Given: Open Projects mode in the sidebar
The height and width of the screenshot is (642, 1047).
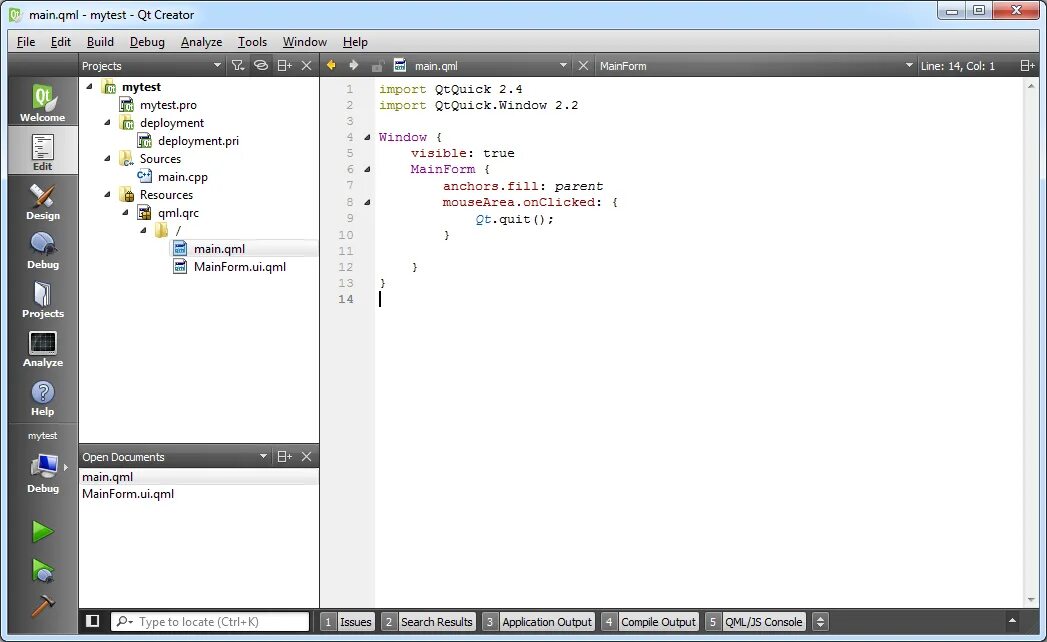Looking at the screenshot, I should point(43,299).
